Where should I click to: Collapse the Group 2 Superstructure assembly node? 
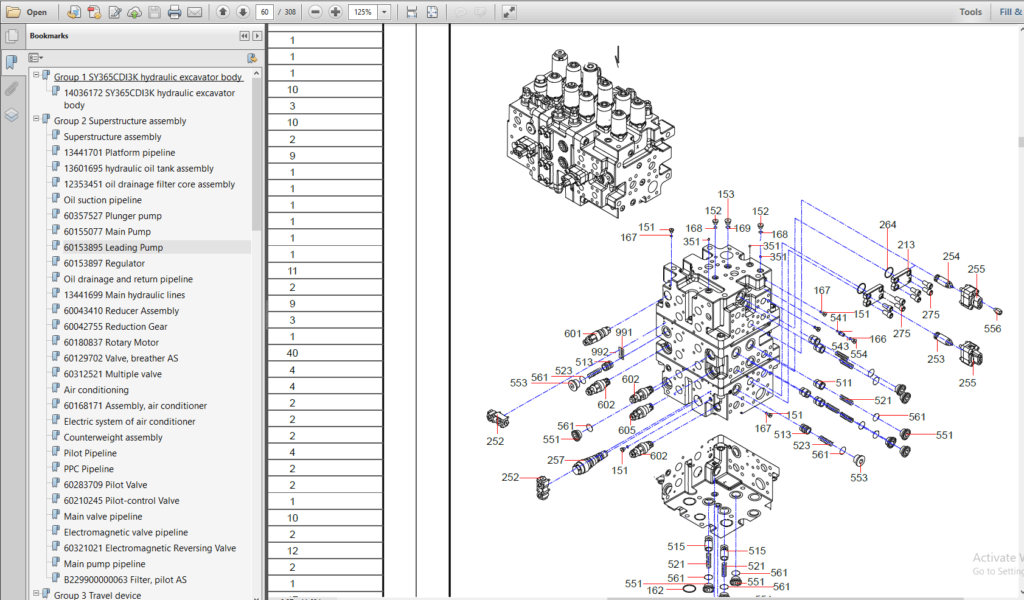37,119
